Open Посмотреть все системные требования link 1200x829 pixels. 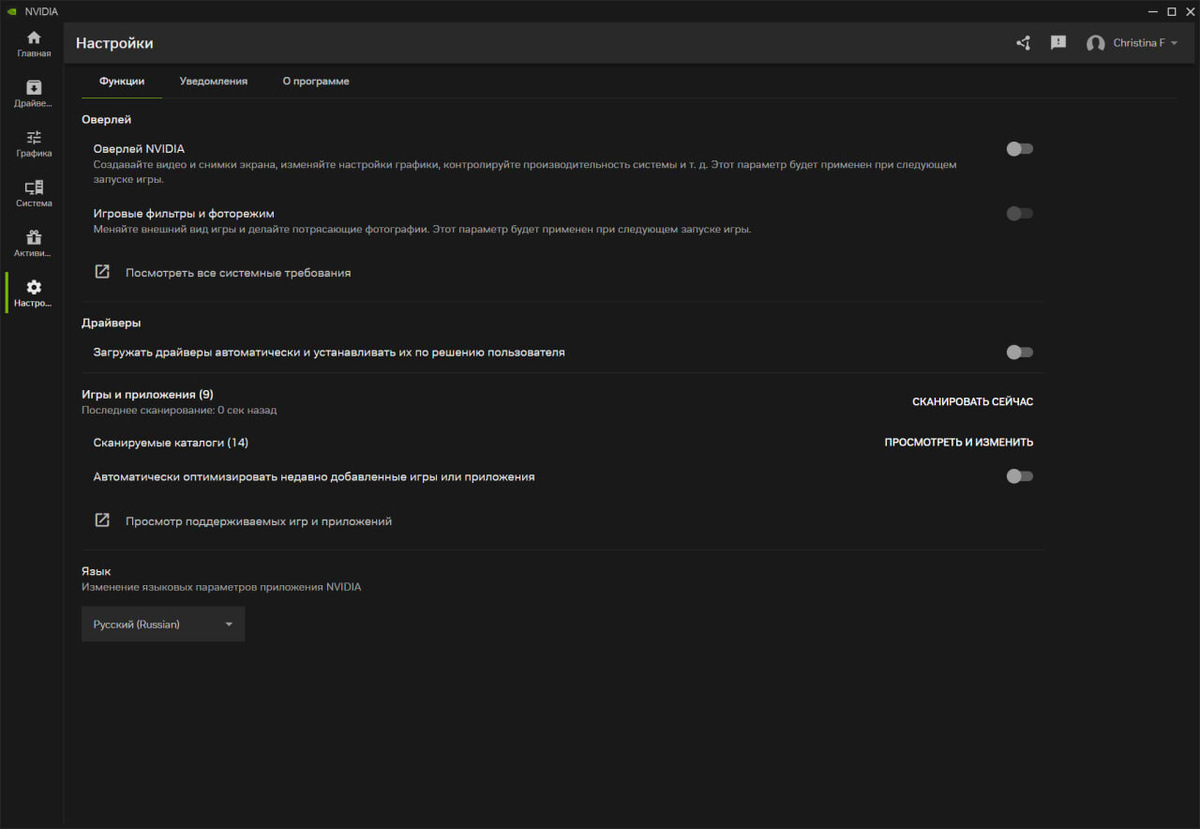point(238,272)
